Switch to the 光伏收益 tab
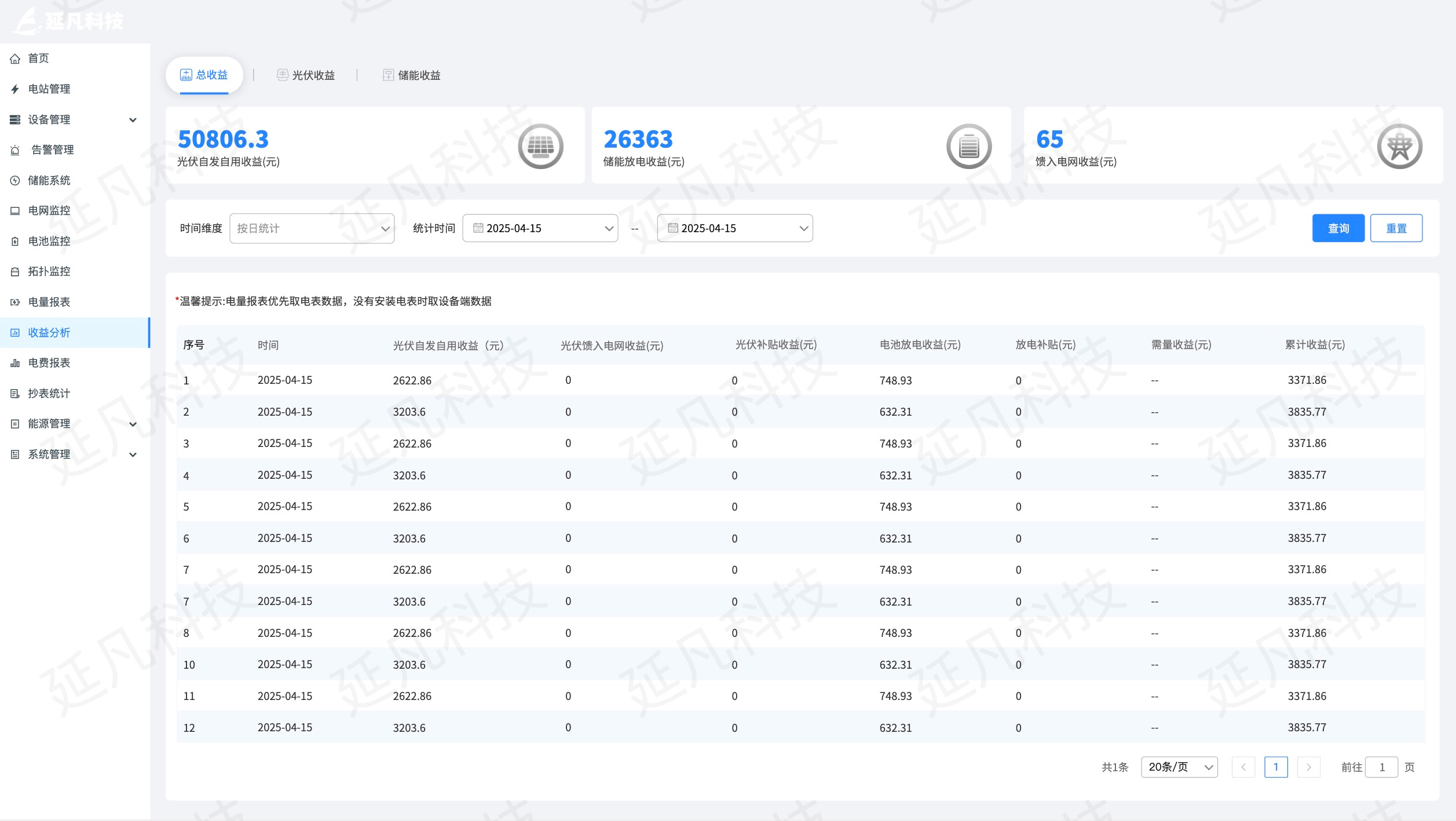Image resolution: width=1456 pixels, height=821 pixels. pyautogui.click(x=306, y=75)
